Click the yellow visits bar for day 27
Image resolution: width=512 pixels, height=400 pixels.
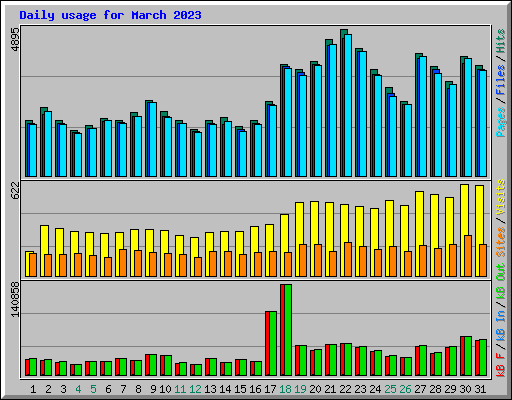[419, 218]
